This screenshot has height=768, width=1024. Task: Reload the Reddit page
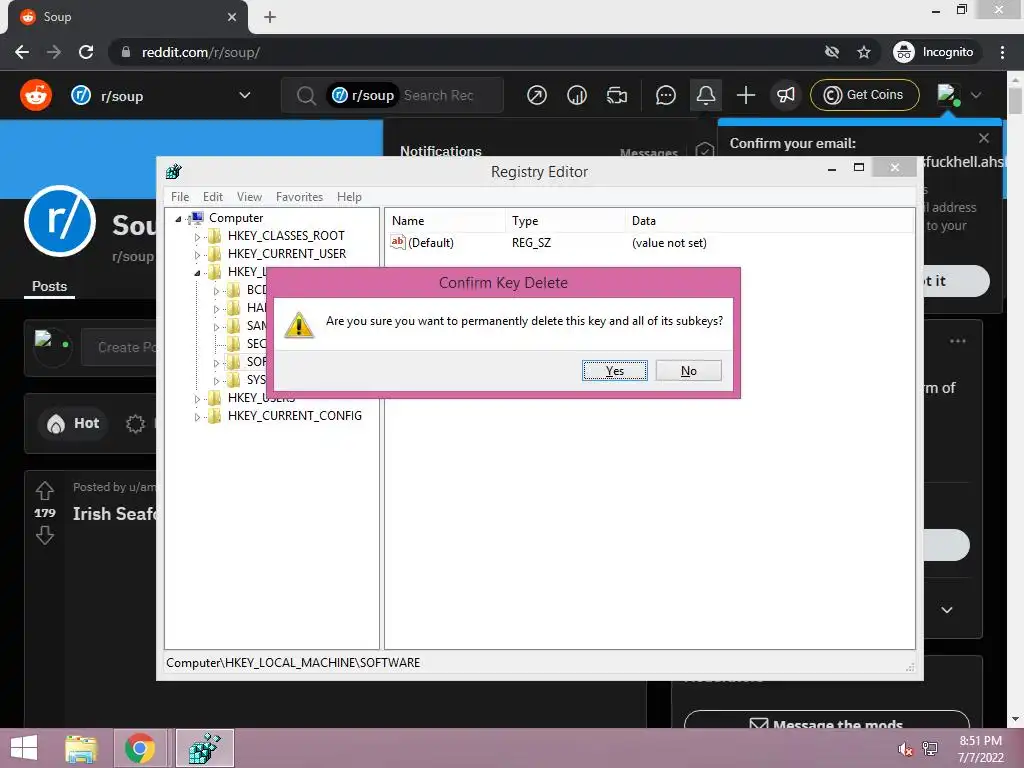tap(86, 52)
